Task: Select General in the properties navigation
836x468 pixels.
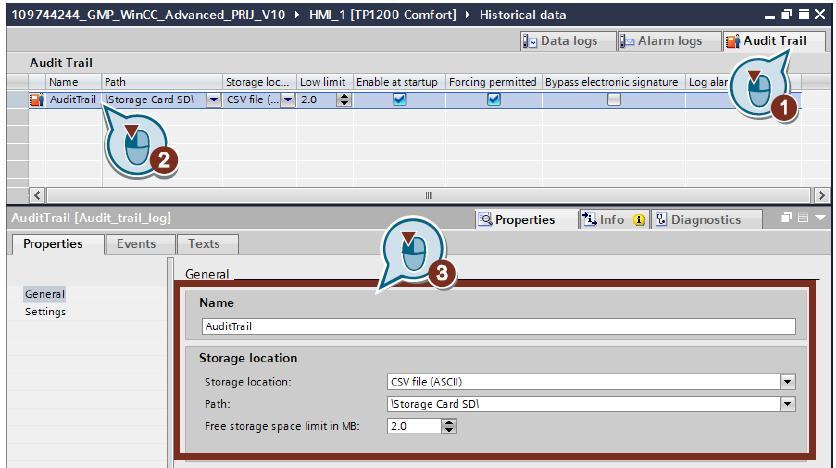Action: pos(45,294)
